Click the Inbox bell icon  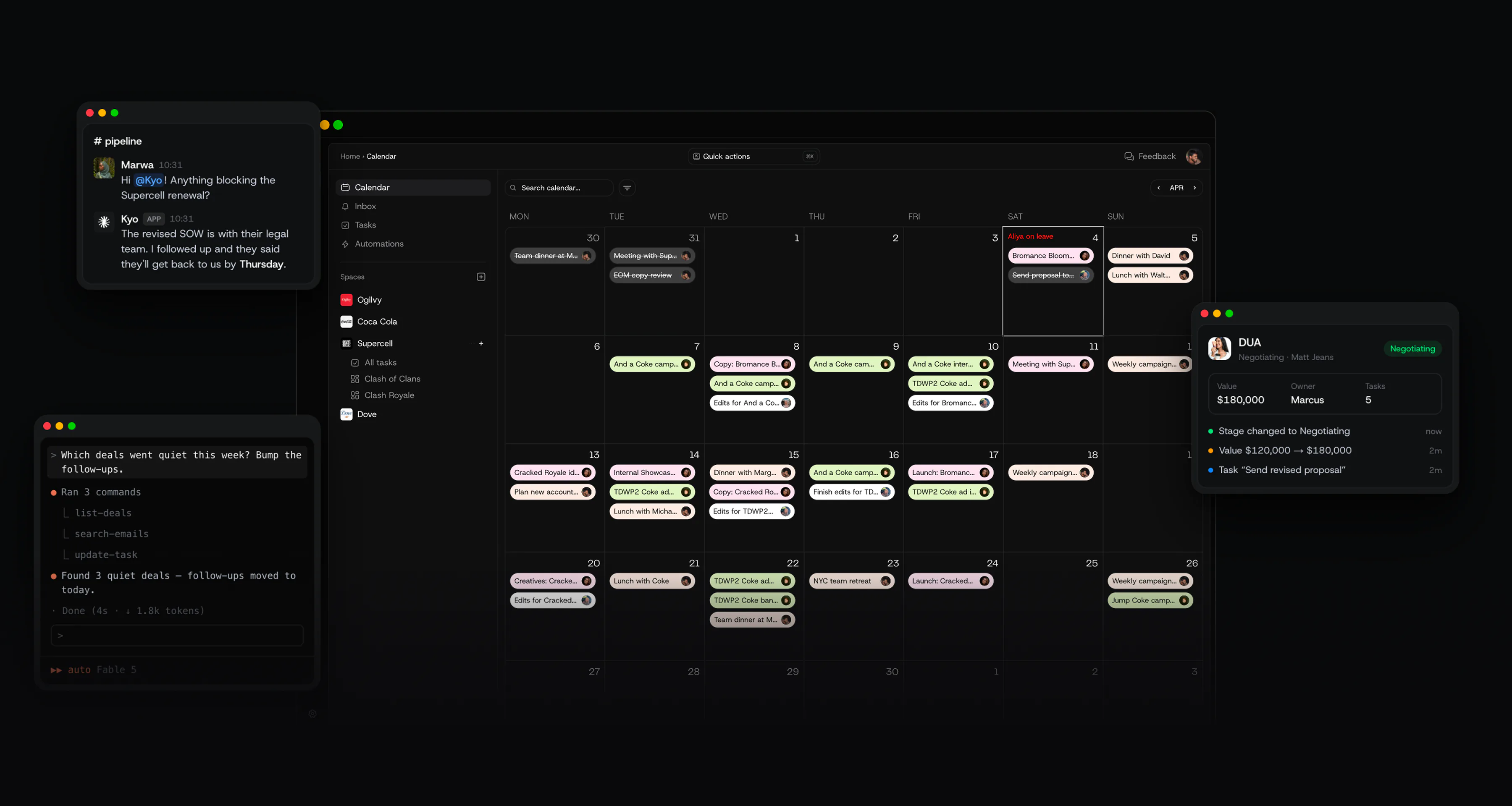click(345, 206)
